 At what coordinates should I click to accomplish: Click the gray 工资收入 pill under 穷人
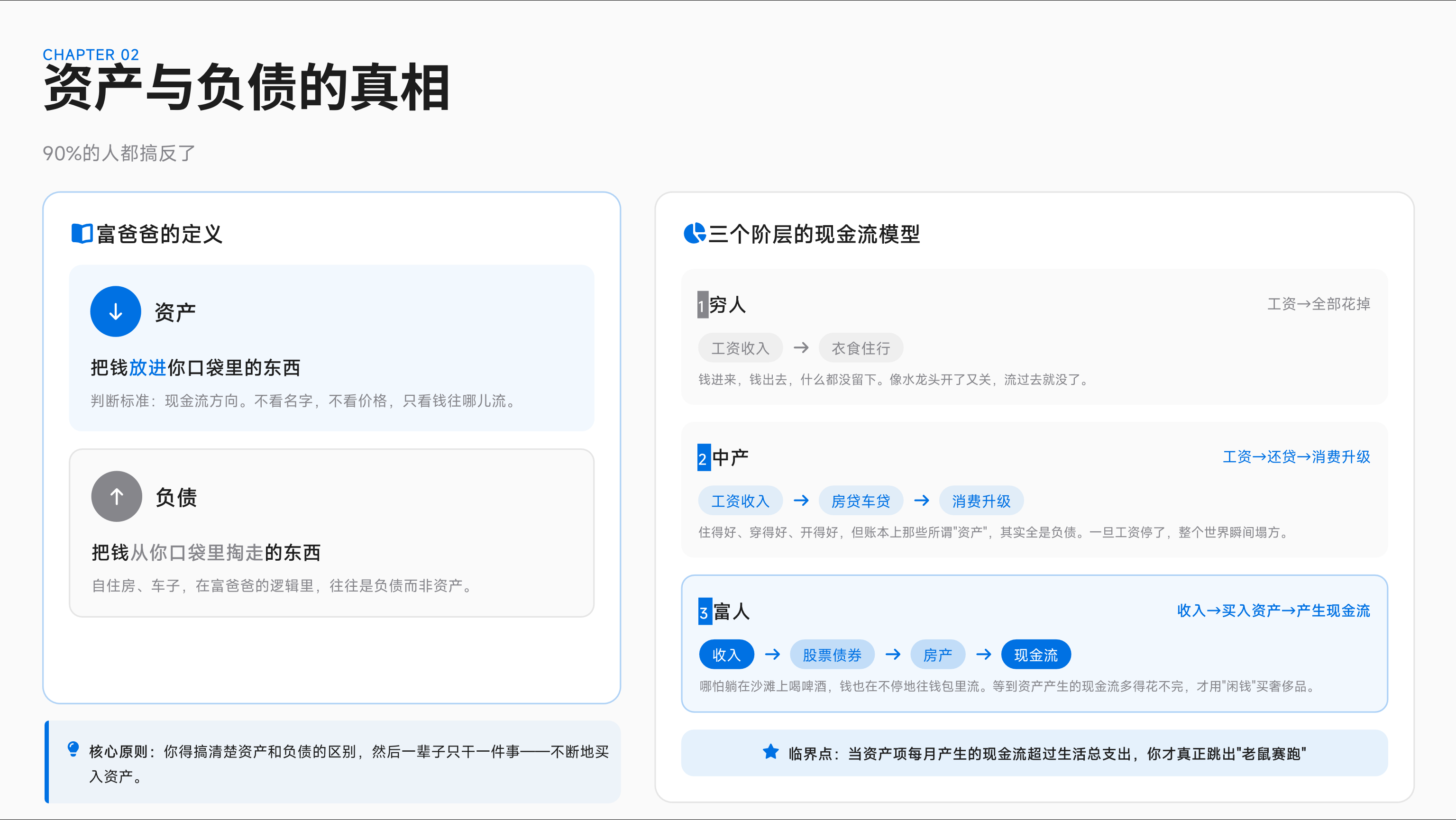pos(740,348)
